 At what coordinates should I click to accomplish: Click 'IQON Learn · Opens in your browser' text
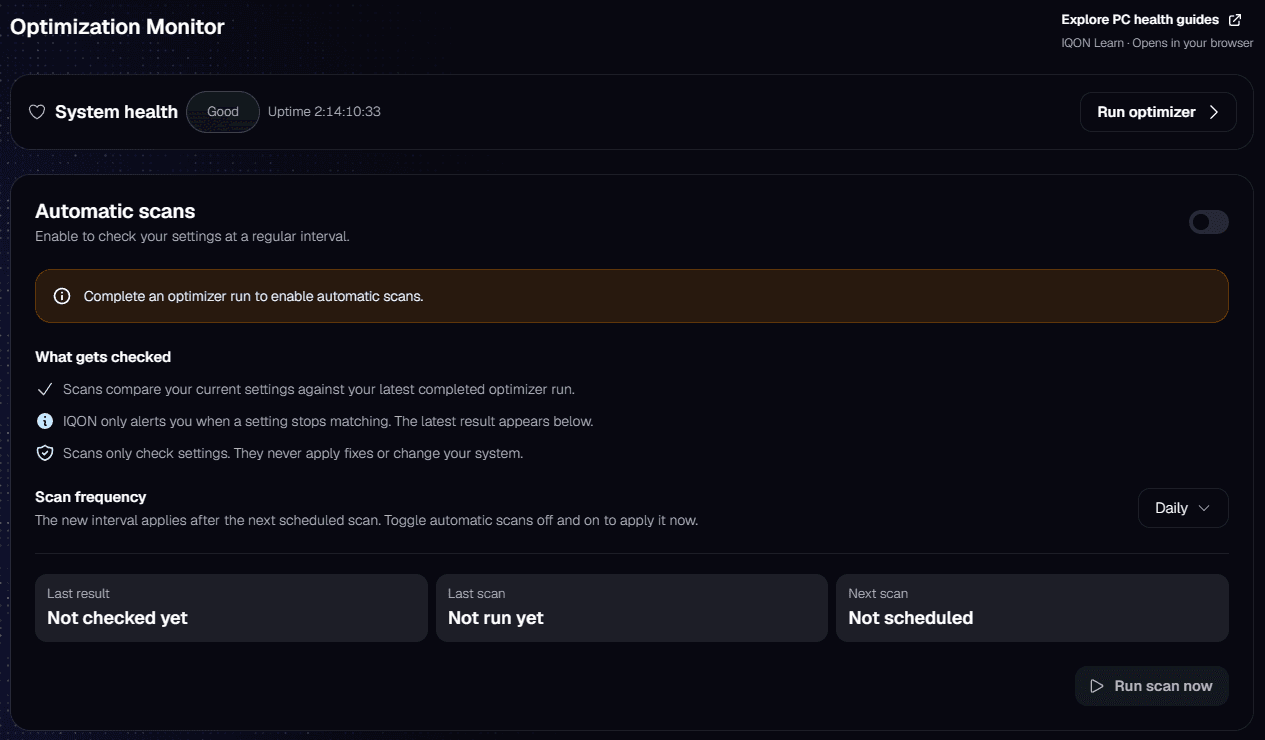[x=1157, y=44]
